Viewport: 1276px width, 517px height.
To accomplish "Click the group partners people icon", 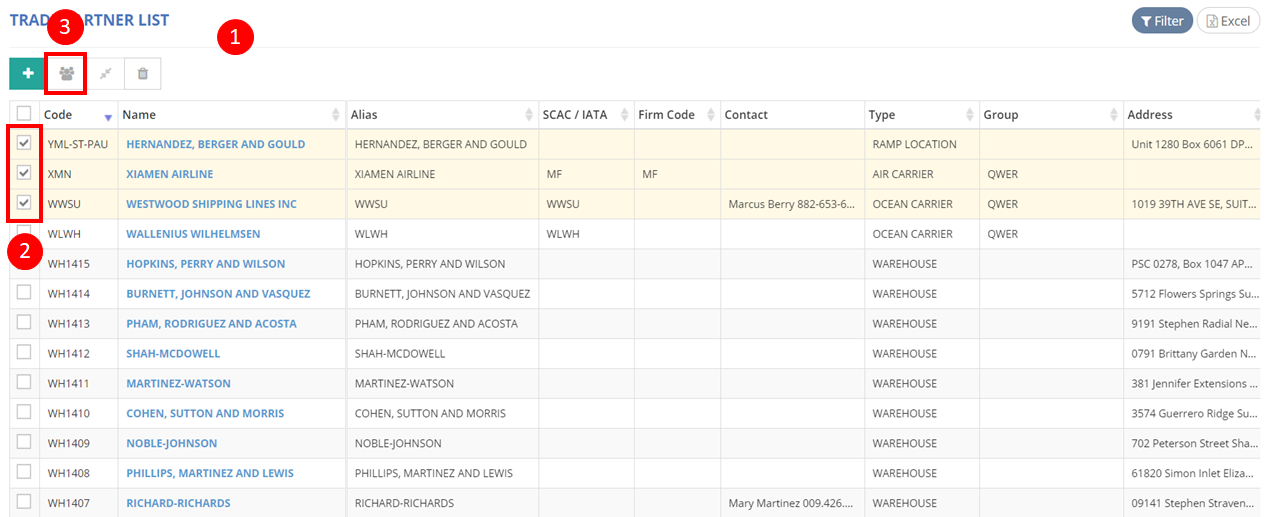I will (67, 74).
